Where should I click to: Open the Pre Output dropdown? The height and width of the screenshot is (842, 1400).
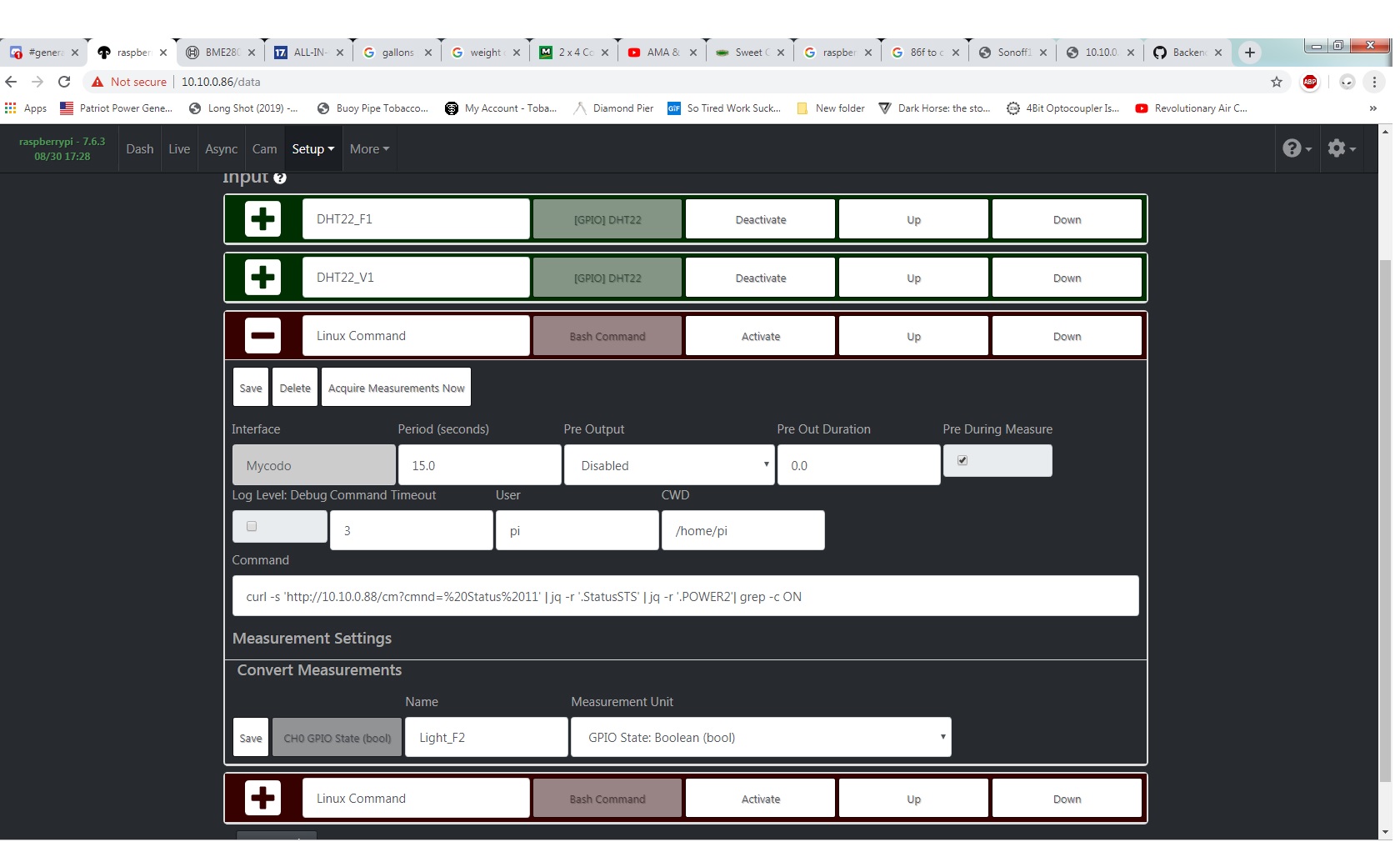tap(669, 465)
